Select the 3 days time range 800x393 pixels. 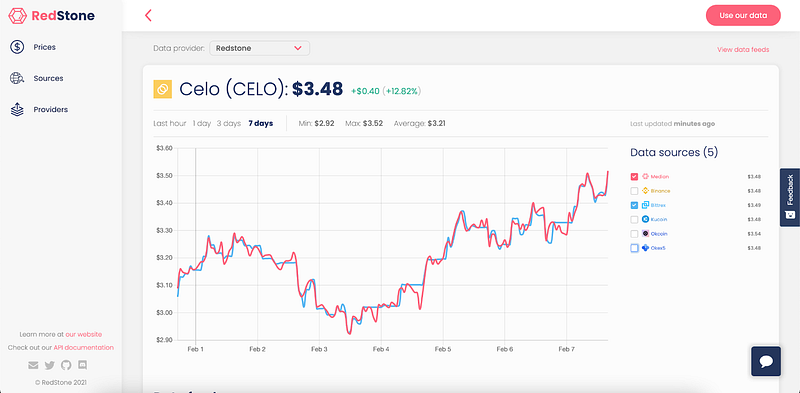tap(229, 124)
